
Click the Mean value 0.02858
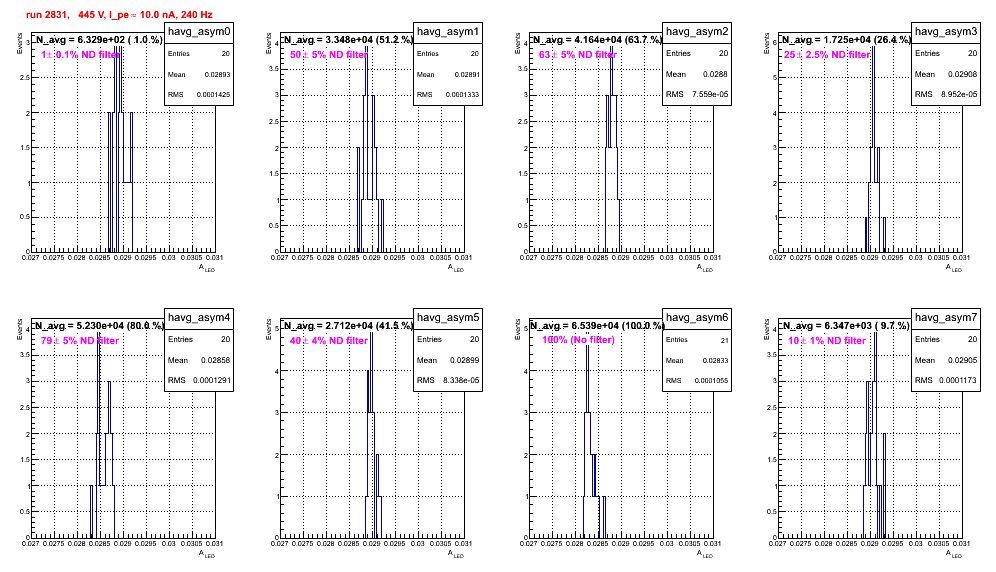[215, 360]
